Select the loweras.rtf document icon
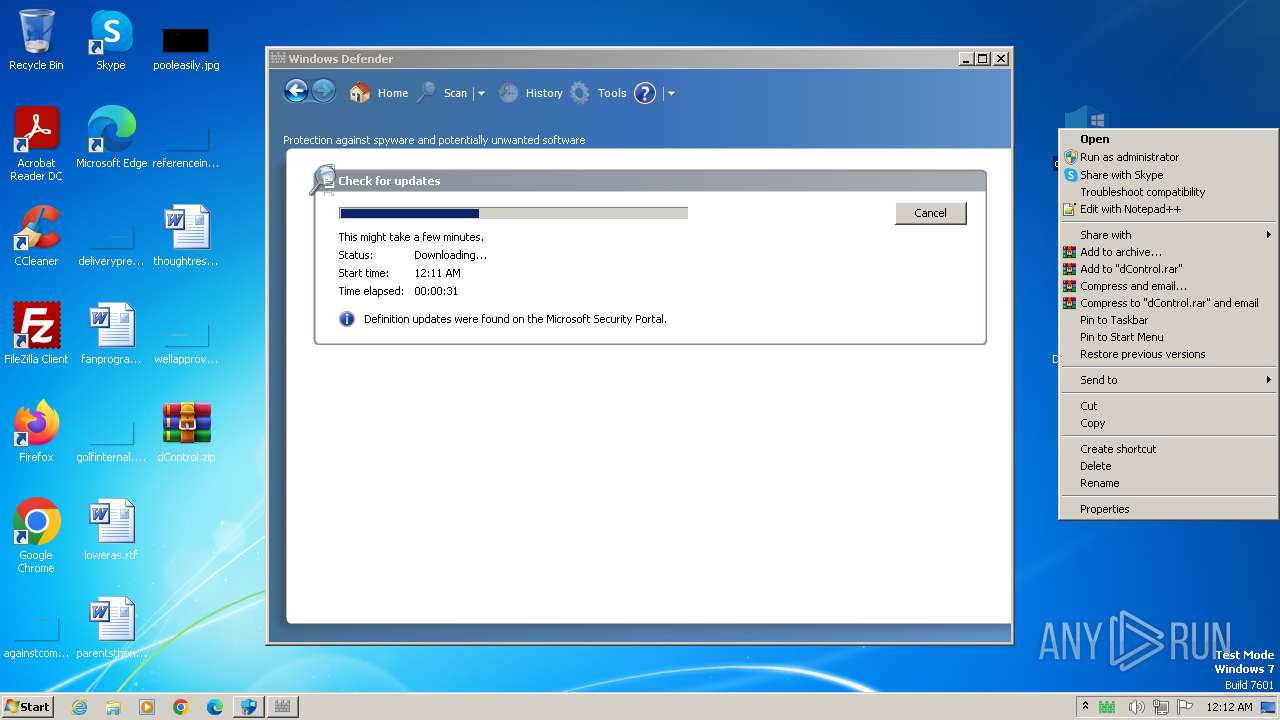1280x720 pixels. click(111, 530)
